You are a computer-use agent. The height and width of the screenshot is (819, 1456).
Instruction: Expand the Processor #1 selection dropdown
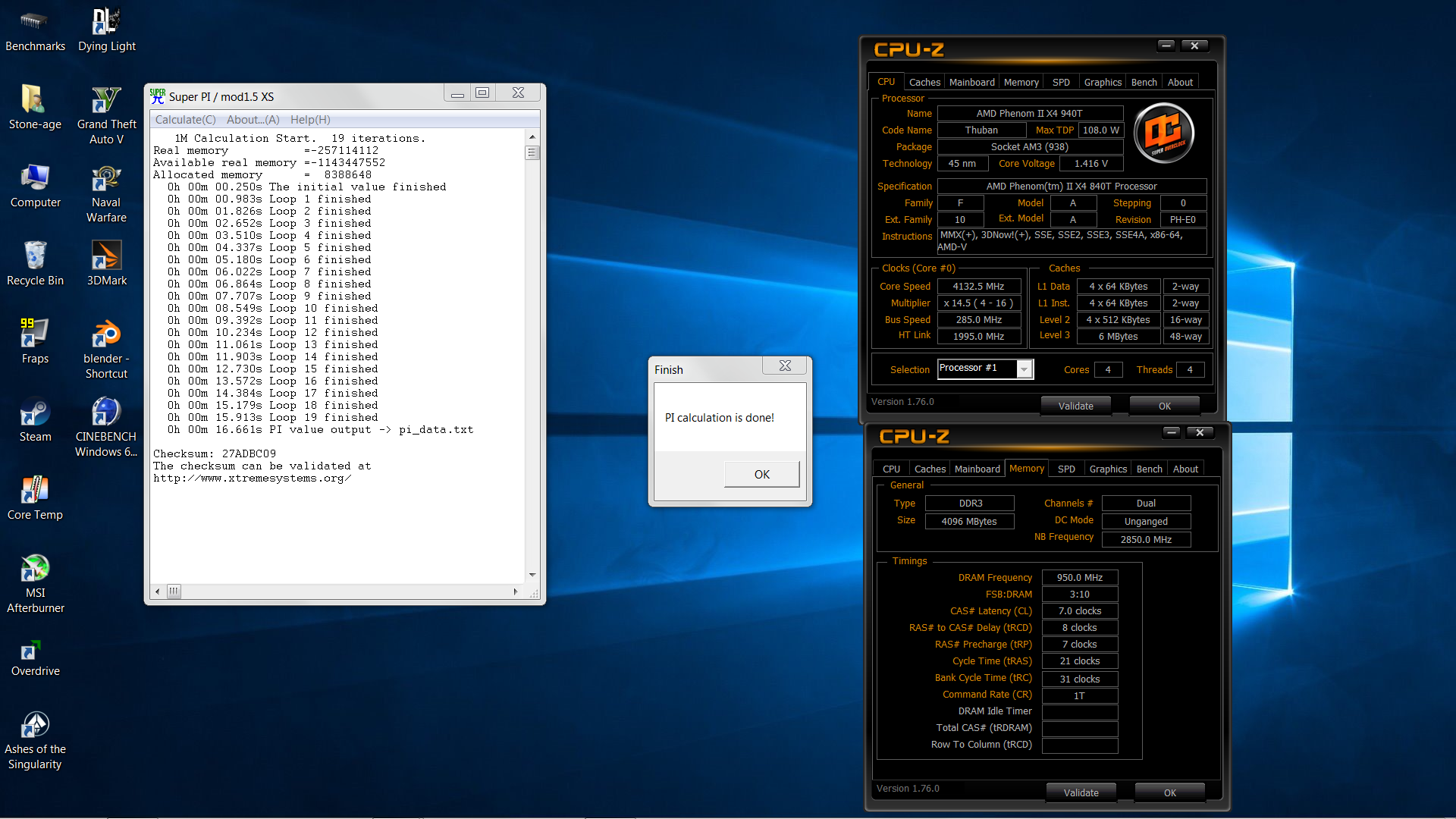coord(1024,369)
